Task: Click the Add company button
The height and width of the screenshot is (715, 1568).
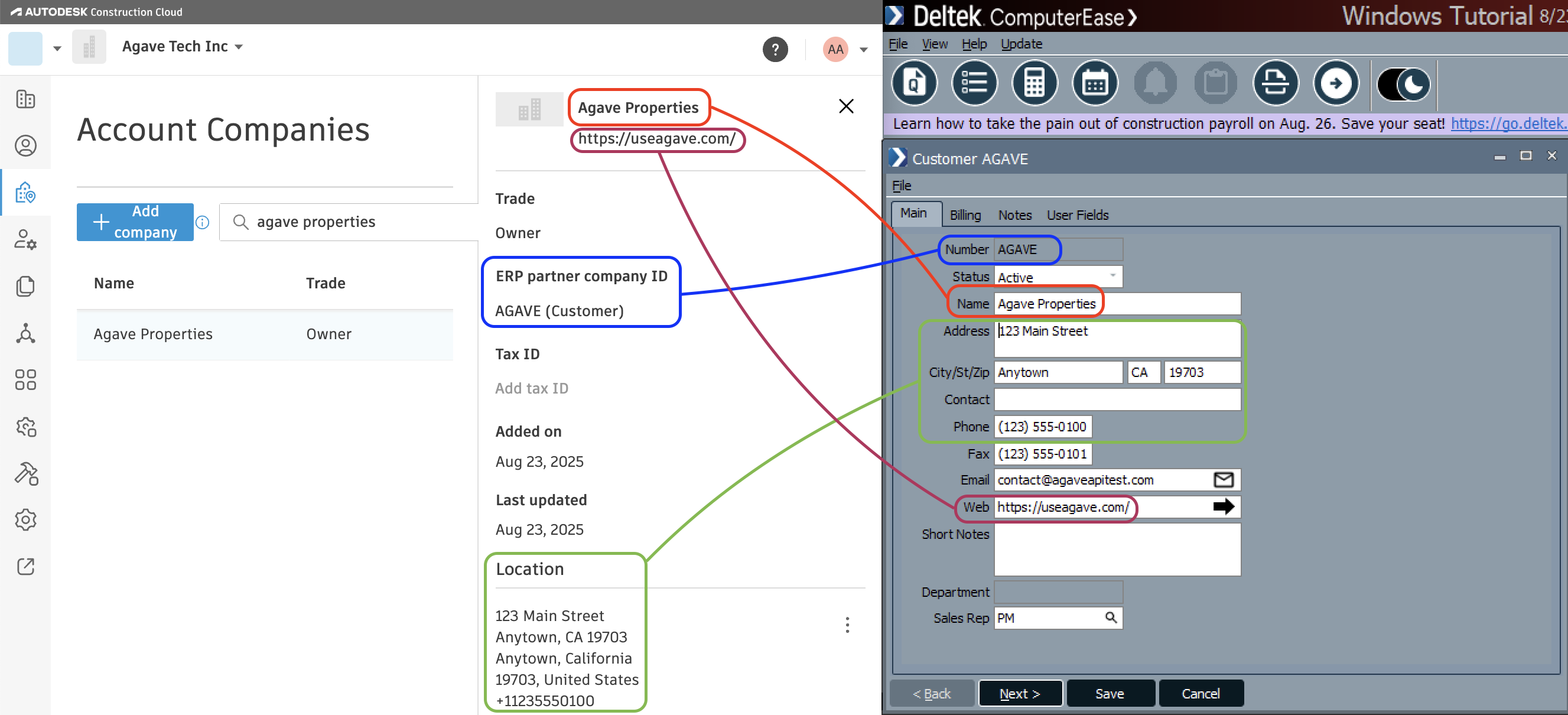Action: (135, 222)
